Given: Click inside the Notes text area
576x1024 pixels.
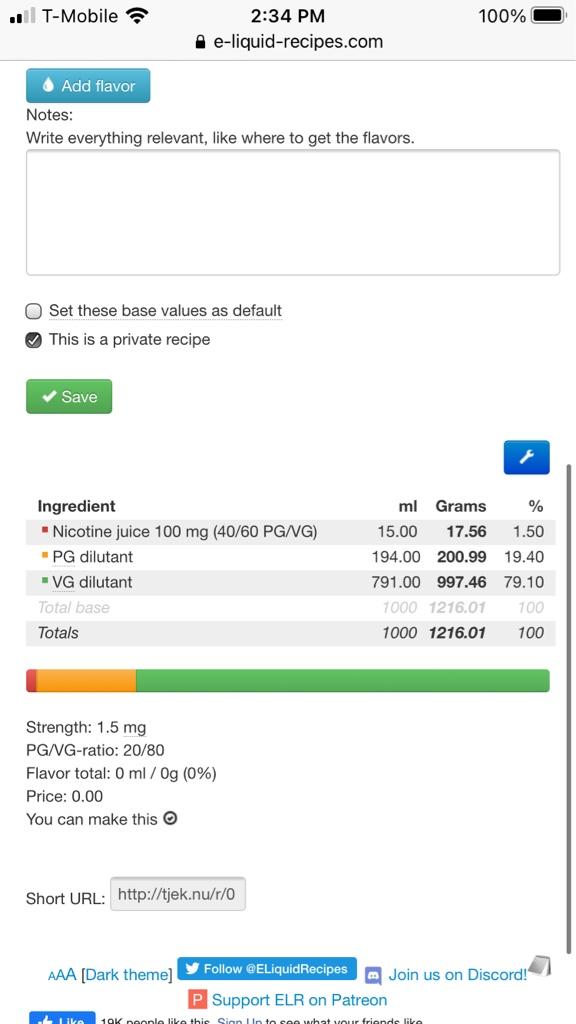Looking at the screenshot, I should (x=293, y=212).
